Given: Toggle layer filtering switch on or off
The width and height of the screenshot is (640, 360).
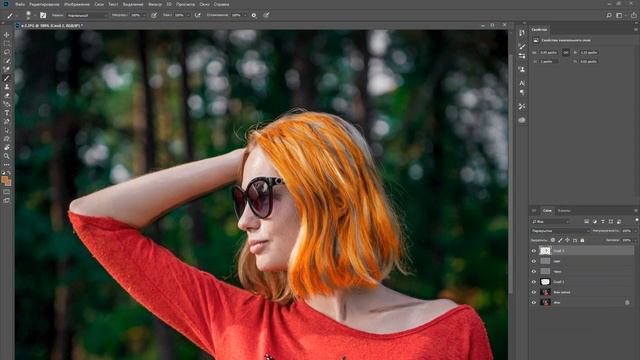Looking at the screenshot, I should point(636,221).
